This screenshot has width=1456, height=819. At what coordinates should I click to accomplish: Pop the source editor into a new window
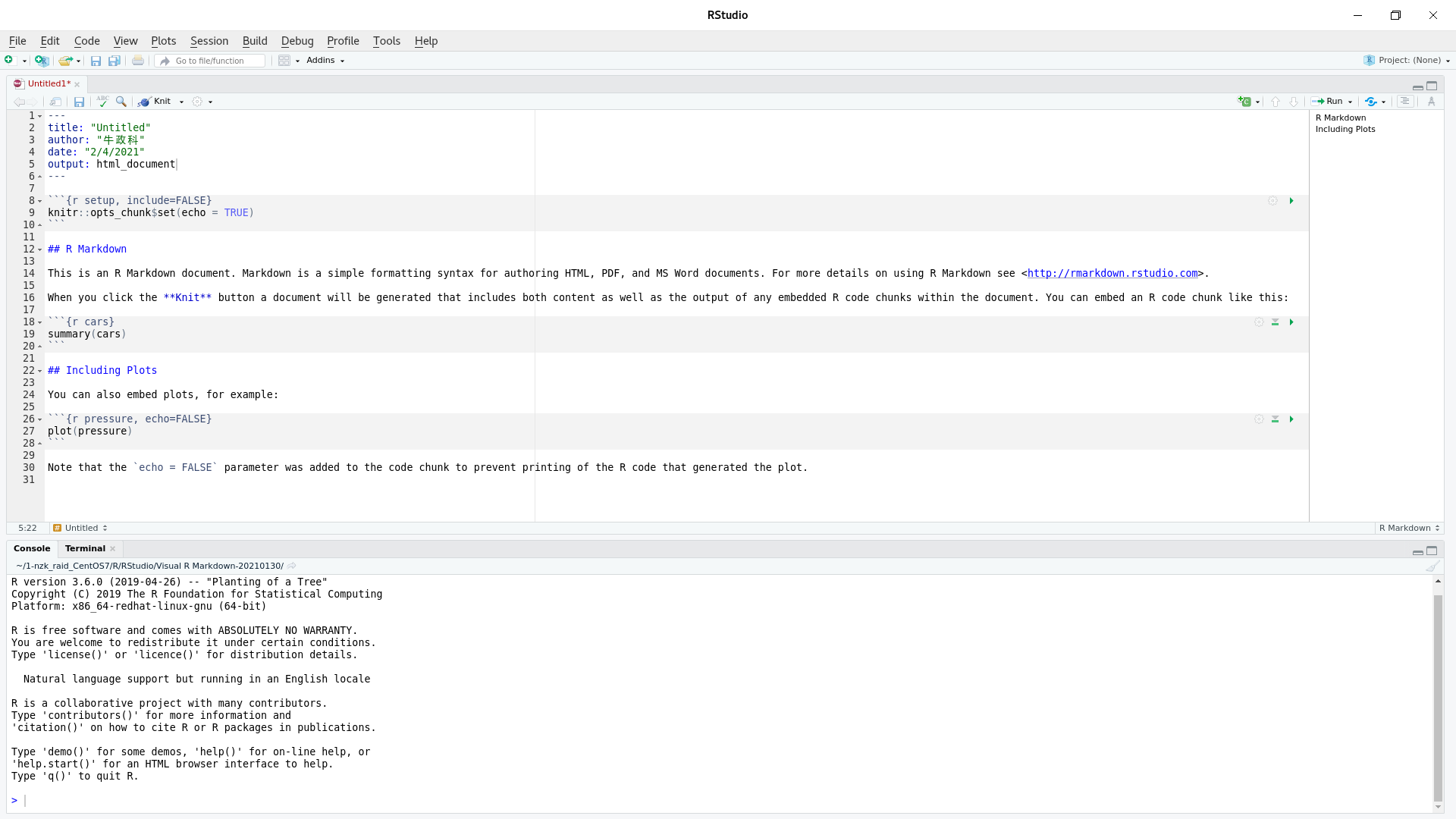[x=55, y=101]
